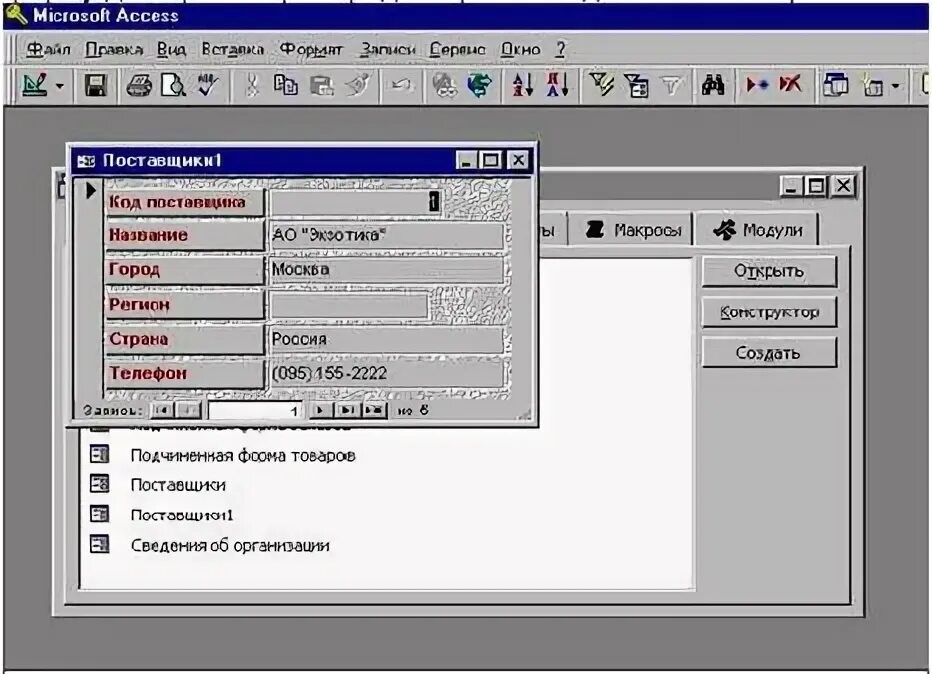The image size is (932, 674).
Task: Open the Сервис menu
Action: pos(457,49)
